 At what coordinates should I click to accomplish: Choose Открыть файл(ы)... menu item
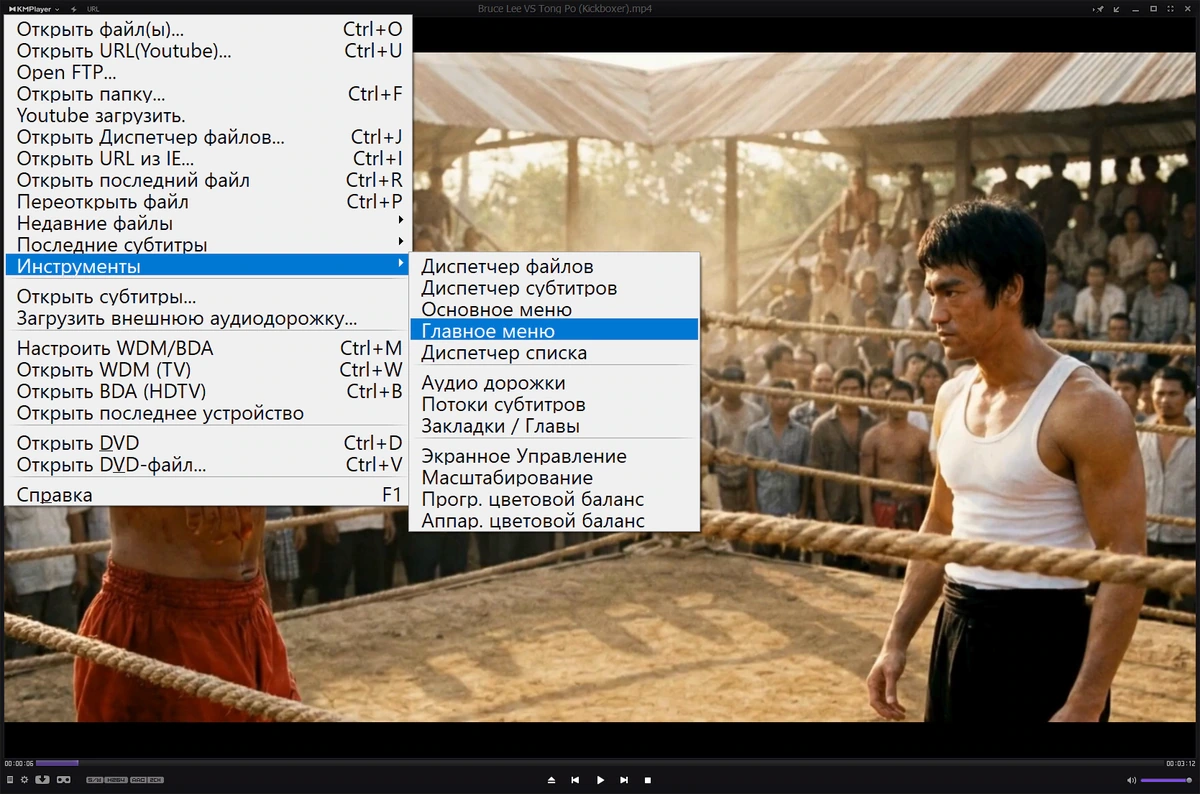pos(207,29)
